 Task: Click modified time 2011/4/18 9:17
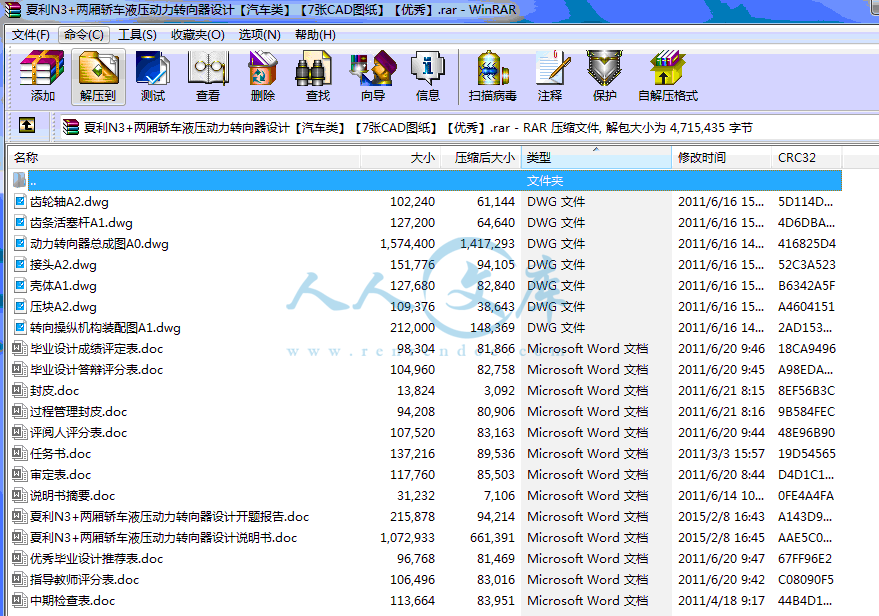tap(721, 600)
